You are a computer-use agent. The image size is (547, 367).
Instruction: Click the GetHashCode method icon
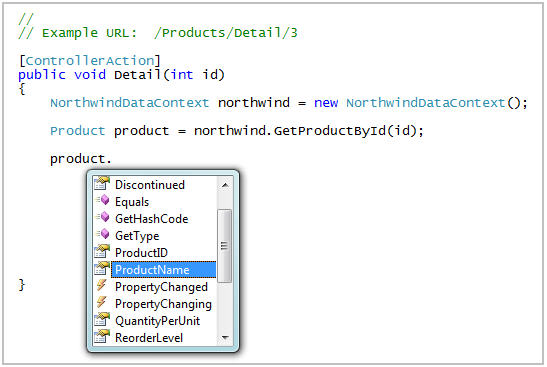click(x=103, y=217)
